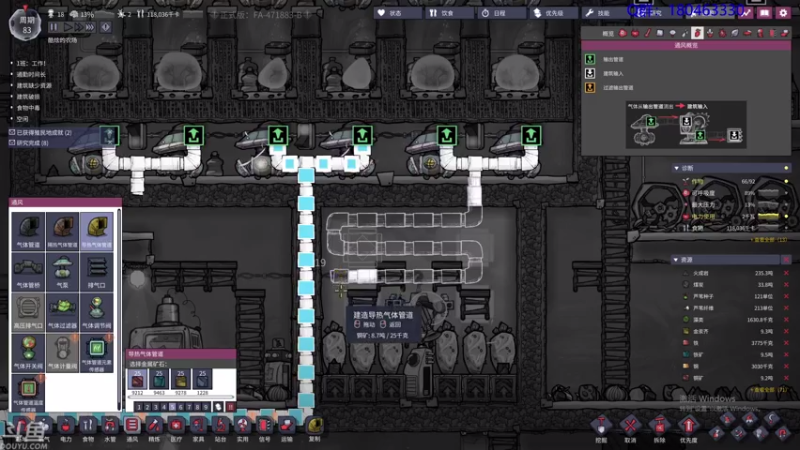Click the 挖掘 dig tool icon
800x450 pixels.
[x=602, y=428]
